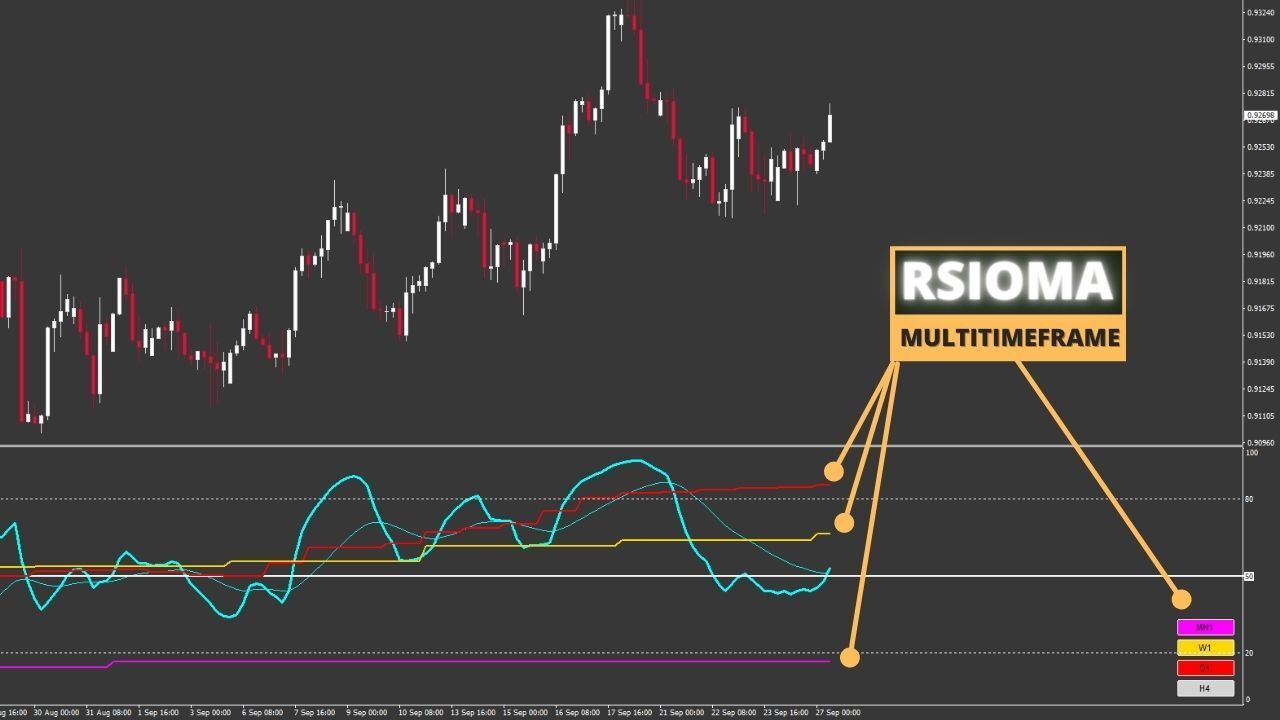Image resolution: width=1280 pixels, height=720 pixels.
Task: Click indicator scale level 100
Action: 1251,453
